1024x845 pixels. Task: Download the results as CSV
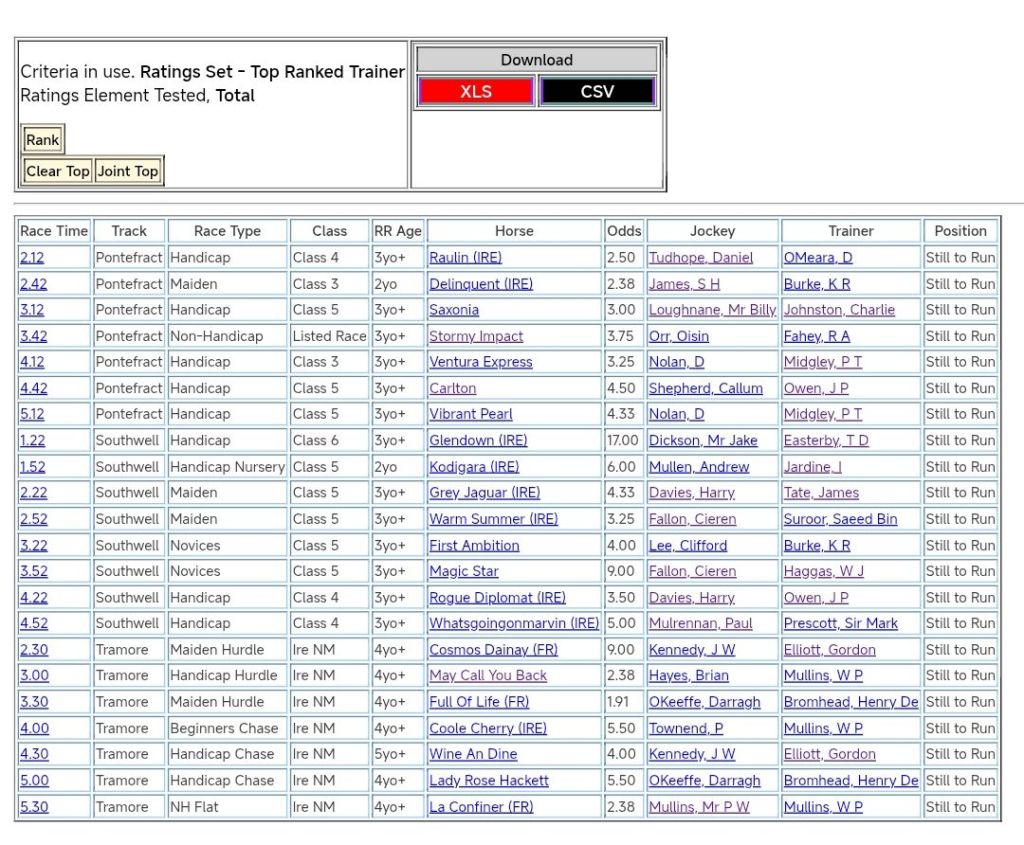(597, 91)
